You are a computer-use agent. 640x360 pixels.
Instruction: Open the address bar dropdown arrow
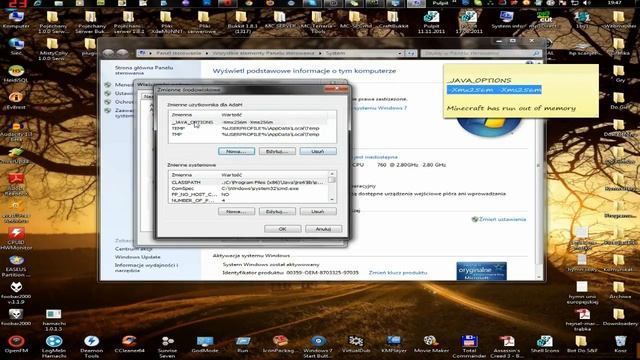[400, 53]
